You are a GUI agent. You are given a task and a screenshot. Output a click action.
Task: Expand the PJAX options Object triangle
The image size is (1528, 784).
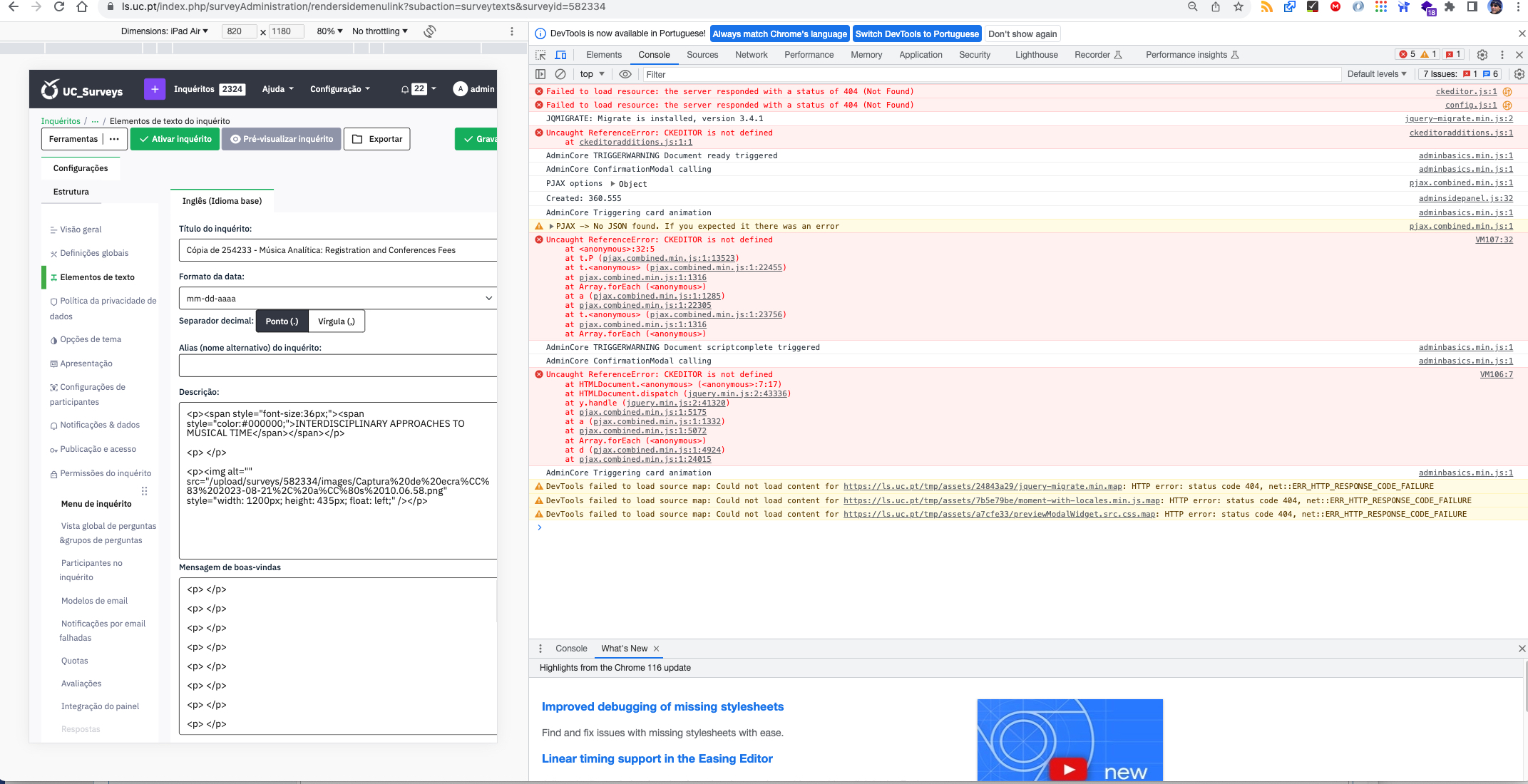(x=612, y=184)
